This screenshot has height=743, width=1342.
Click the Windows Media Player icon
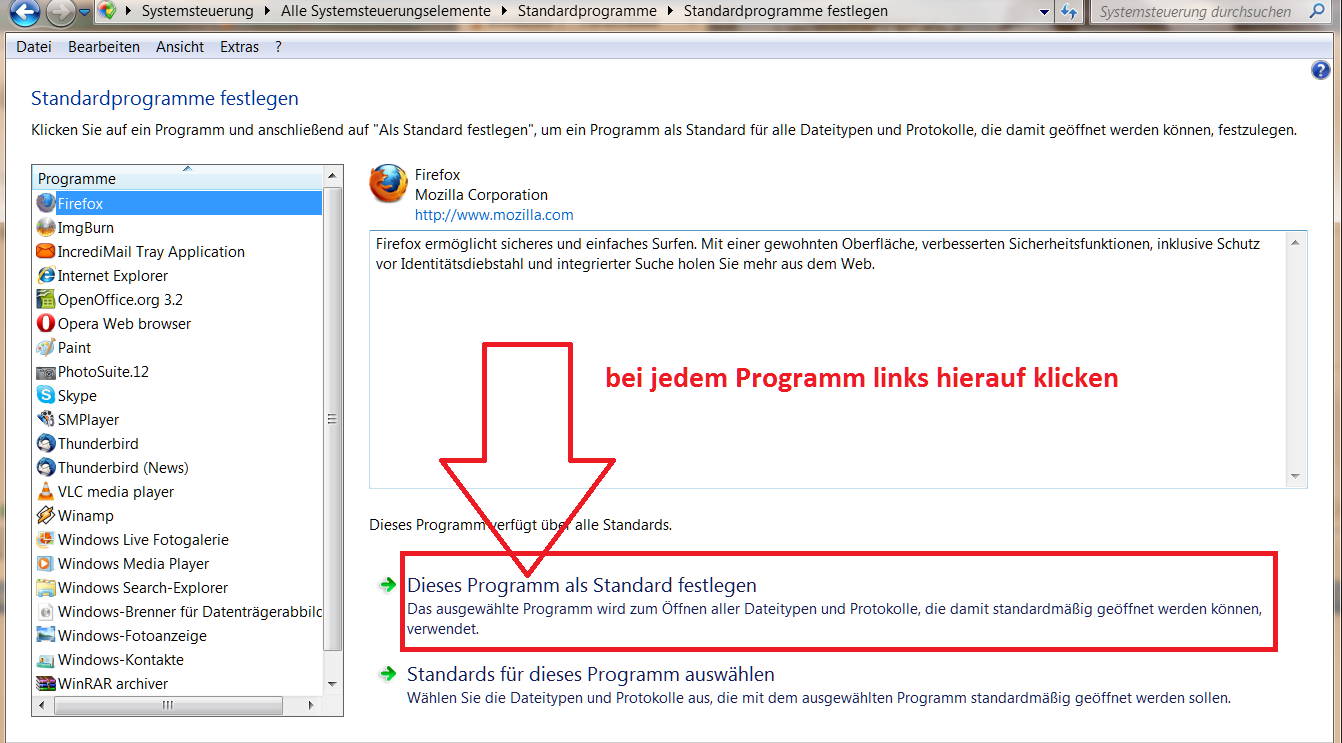tap(46, 563)
